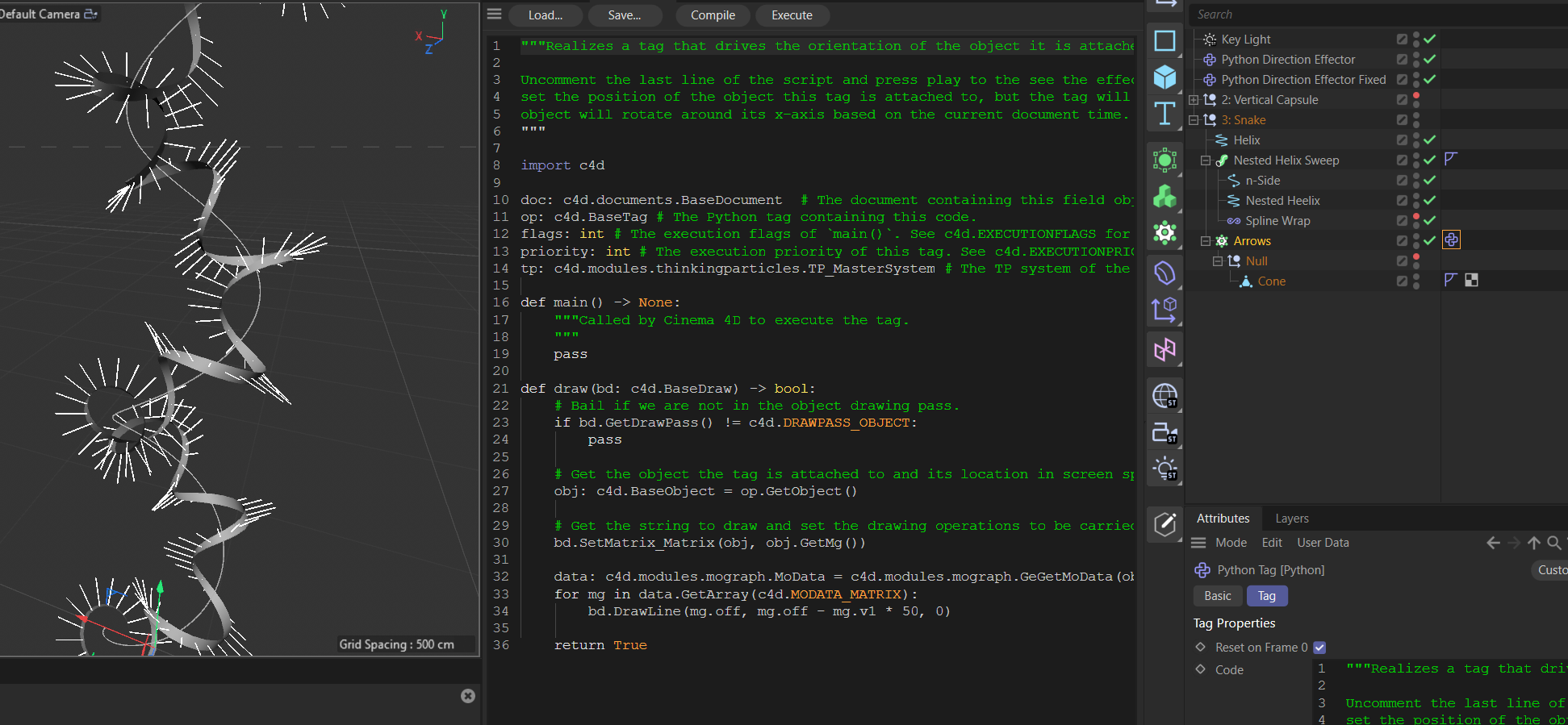Click the camera ST icon in palette
This screenshot has width=1568, height=725.
click(1165, 433)
